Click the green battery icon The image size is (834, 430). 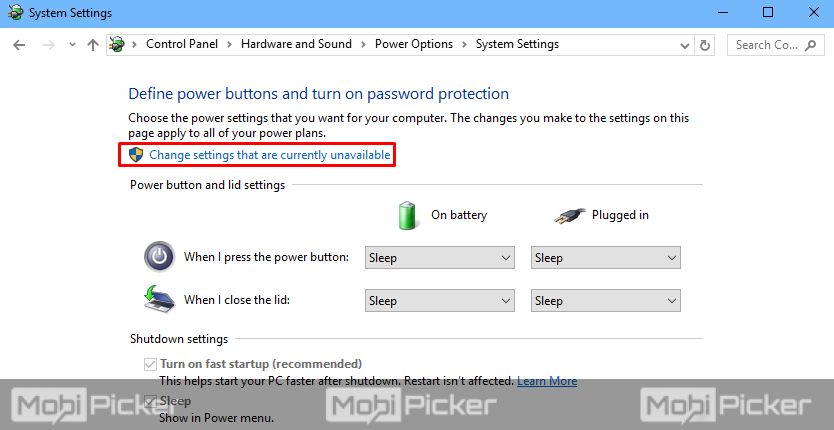[407, 215]
